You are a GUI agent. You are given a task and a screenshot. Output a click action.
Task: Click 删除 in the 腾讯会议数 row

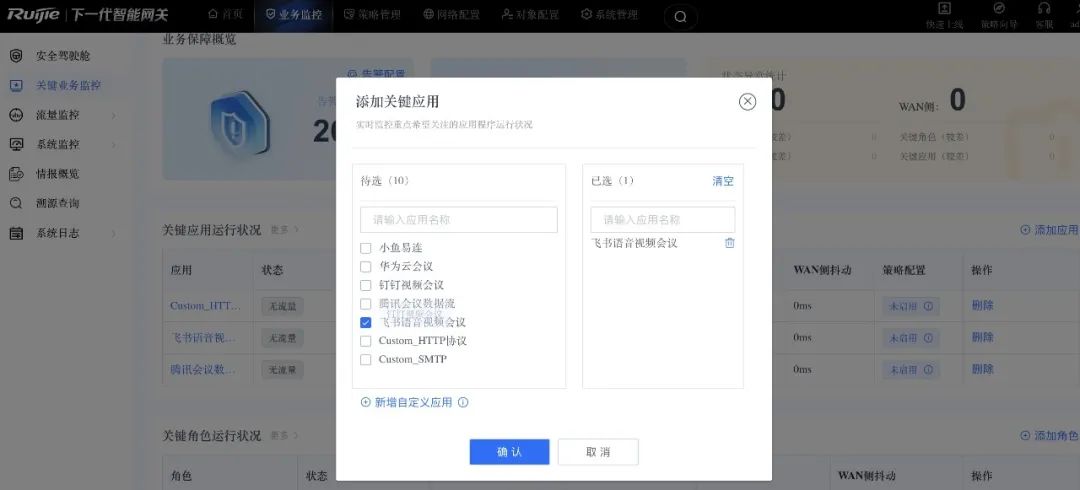click(983, 369)
